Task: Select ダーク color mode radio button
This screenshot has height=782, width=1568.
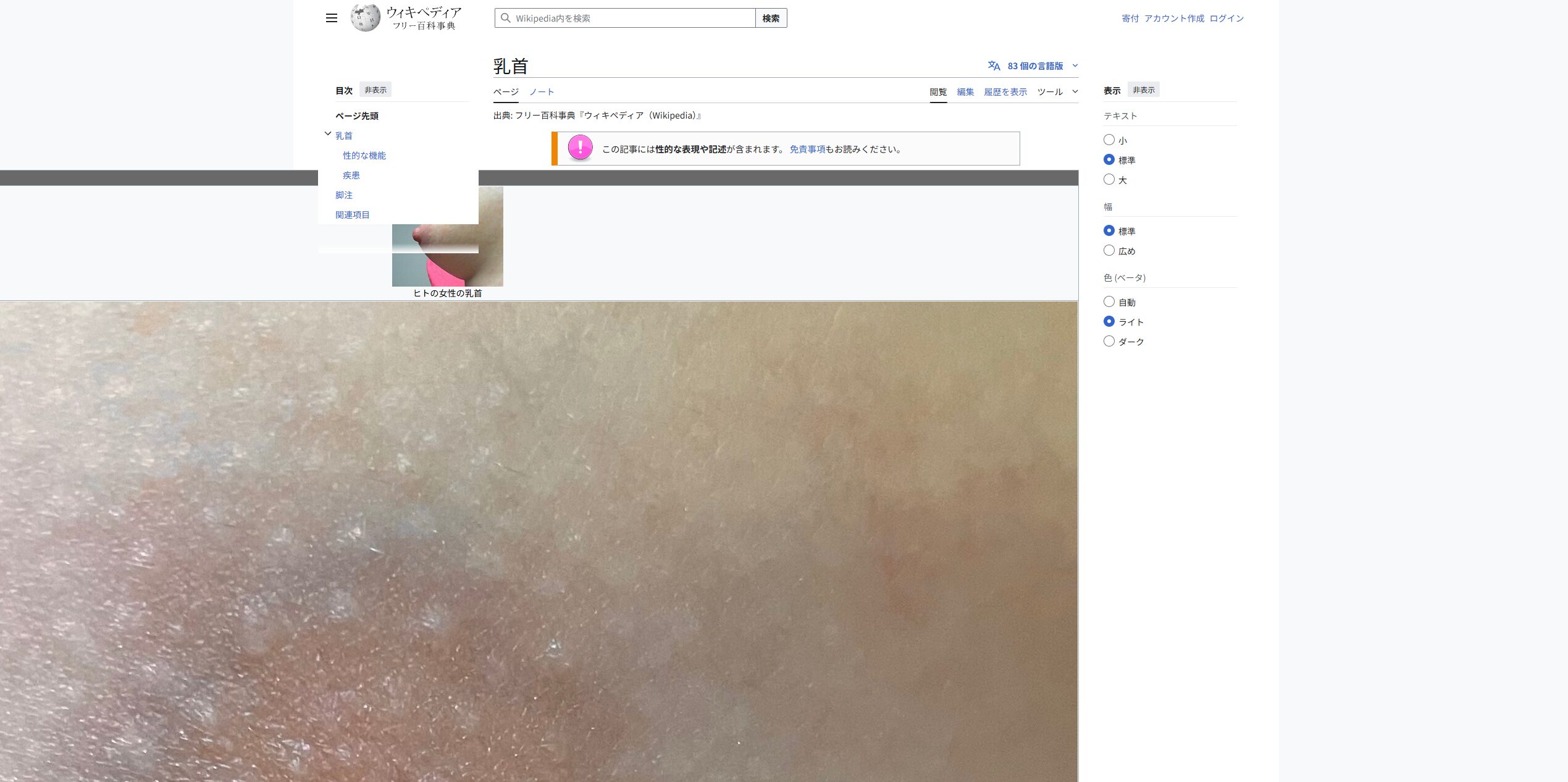Action: (1109, 342)
